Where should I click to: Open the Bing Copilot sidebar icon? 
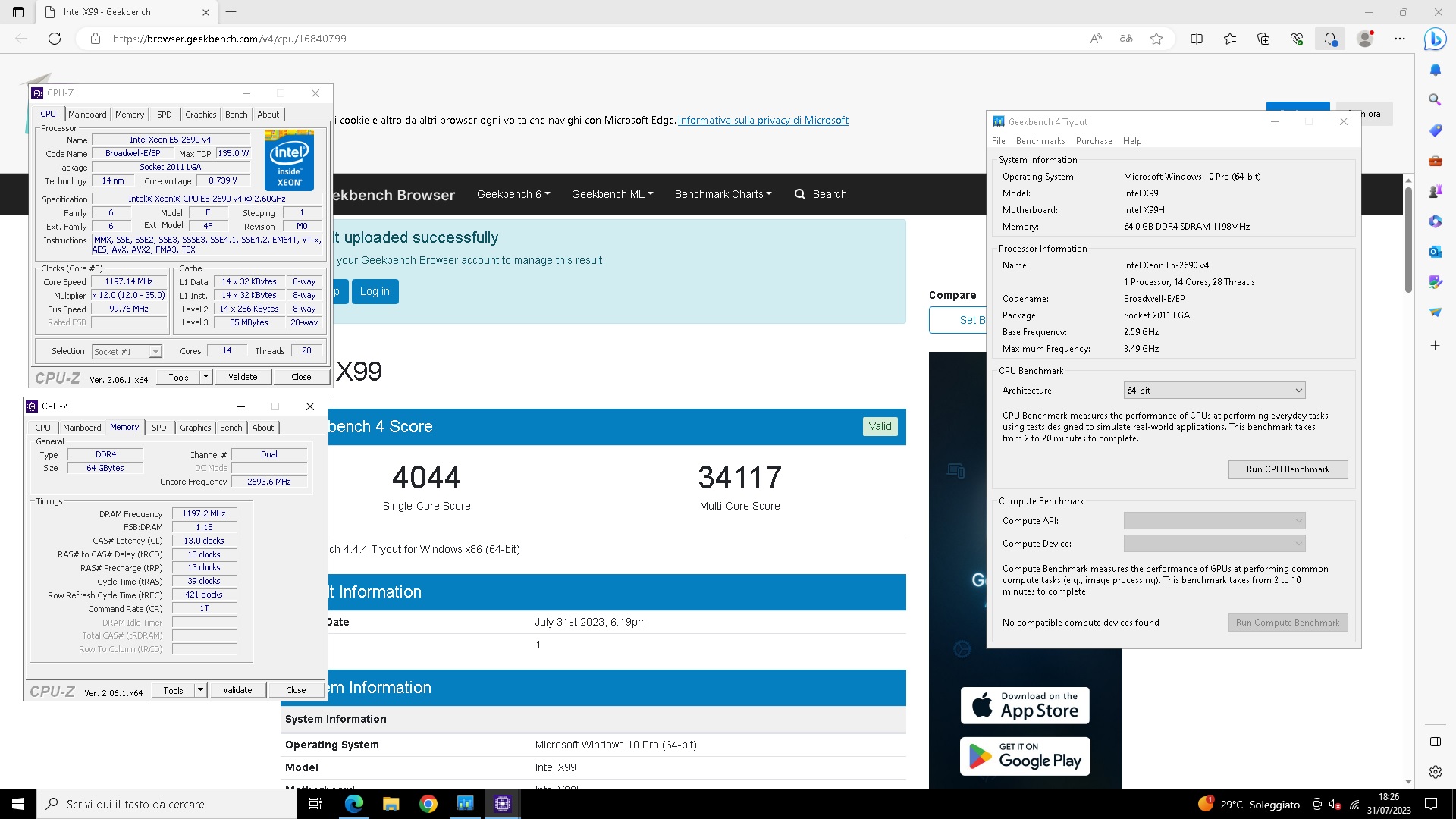point(1435,39)
